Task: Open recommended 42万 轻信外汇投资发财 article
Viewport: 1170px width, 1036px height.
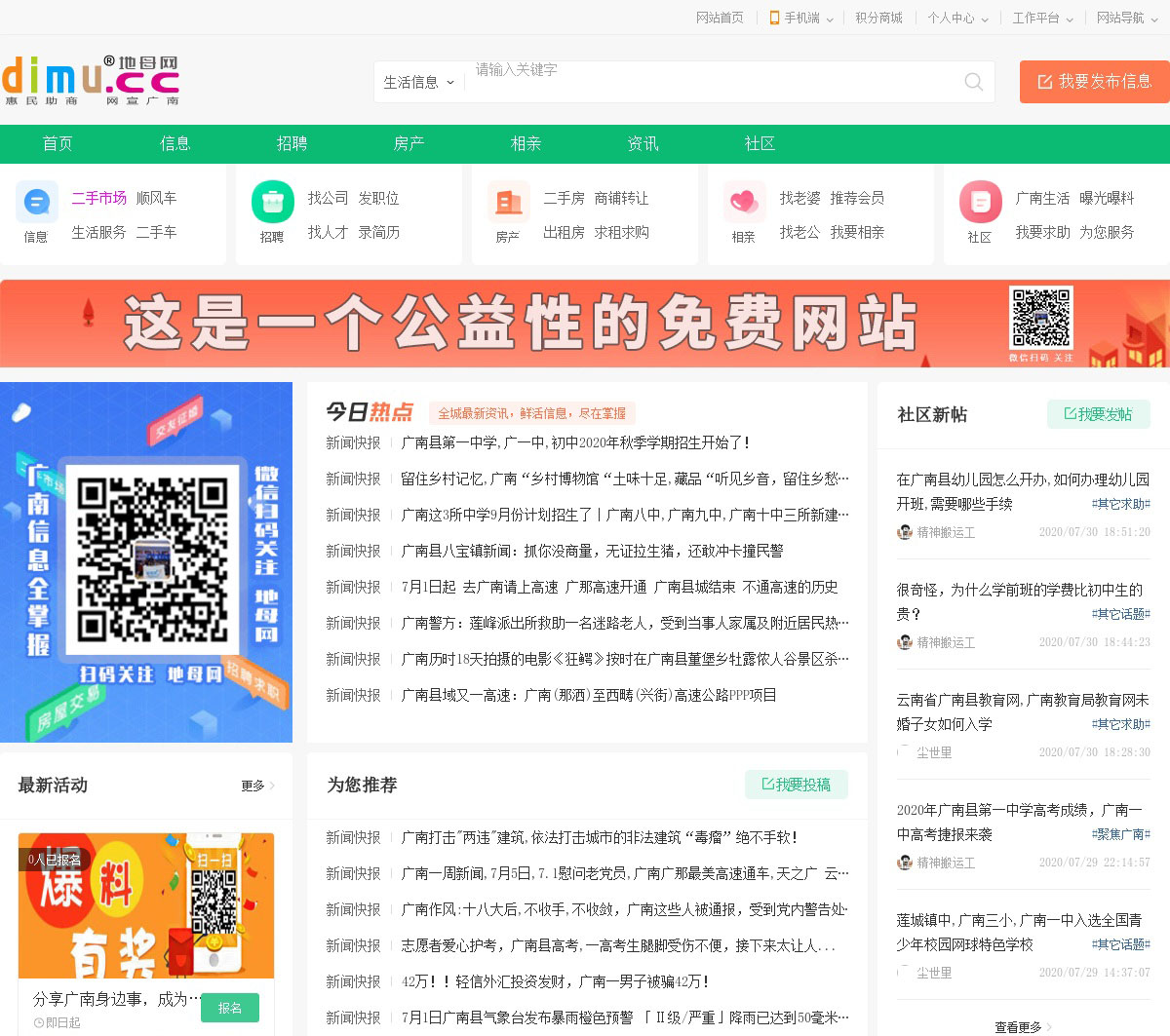Action: click(x=555, y=981)
